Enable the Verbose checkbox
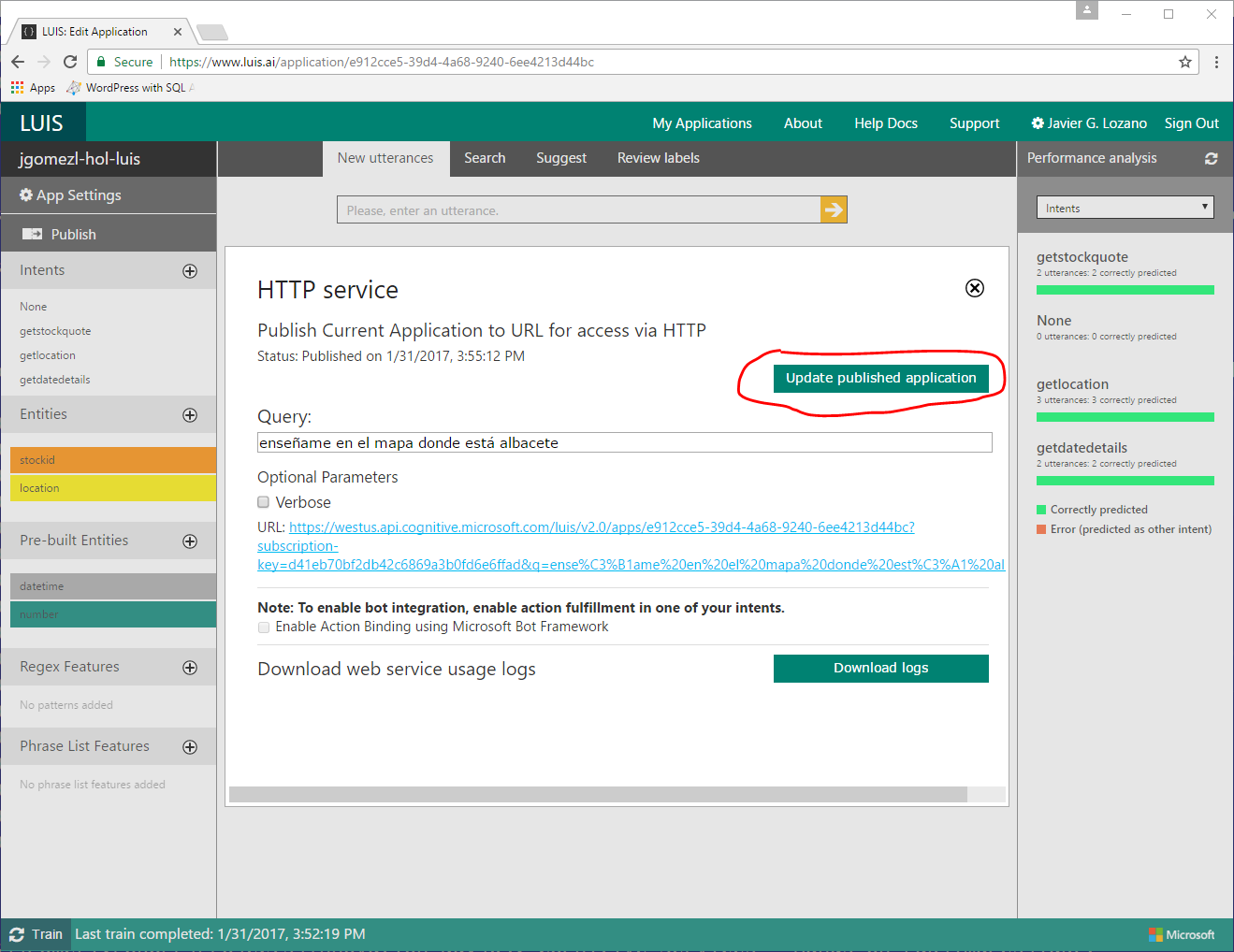 (x=263, y=502)
